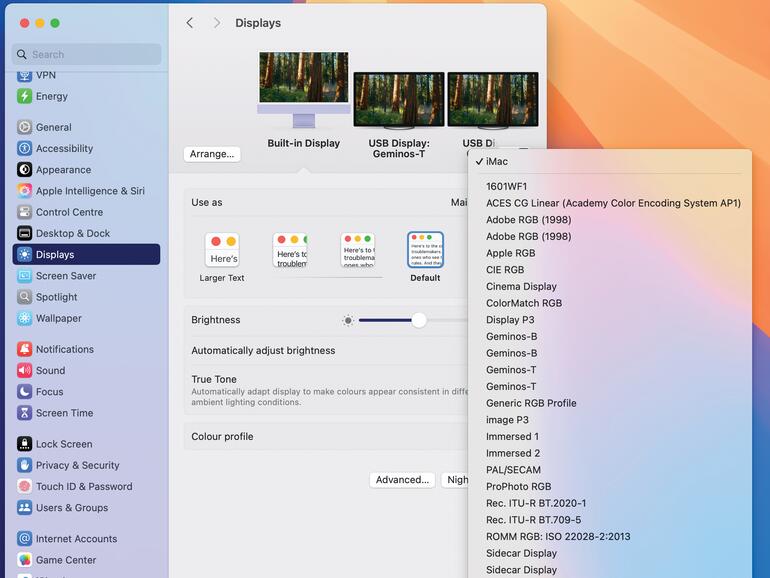This screenshot has height=578, width=770.
Task: Select the Wallpaper sidebar icon
Action: click(x=24, y=318)
